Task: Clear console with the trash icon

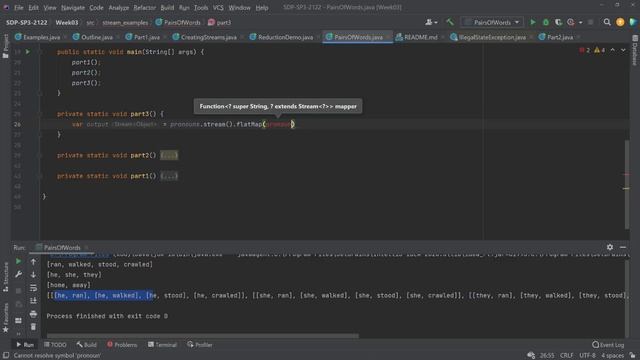Action: [33, 327]
